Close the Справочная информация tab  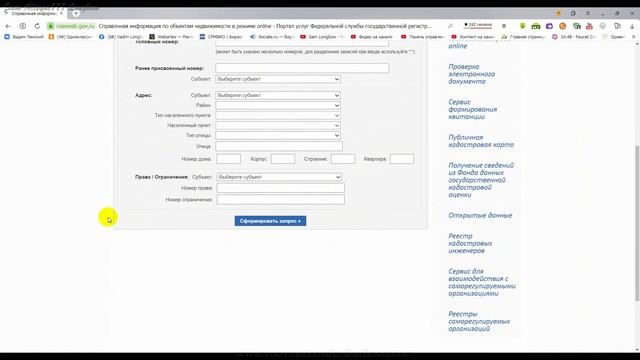(61, 13)
